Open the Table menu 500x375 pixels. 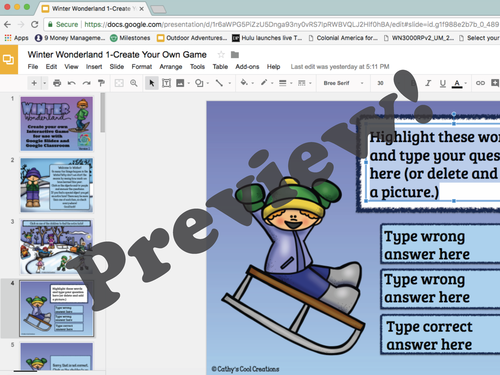tap(220, 67)
